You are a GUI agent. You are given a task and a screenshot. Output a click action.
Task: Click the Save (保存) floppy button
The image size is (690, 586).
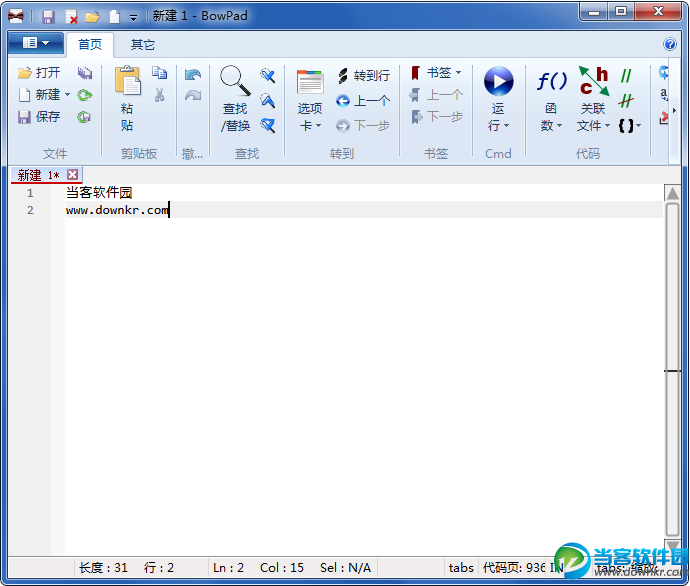pyautogui.click(x=39, y=117)
